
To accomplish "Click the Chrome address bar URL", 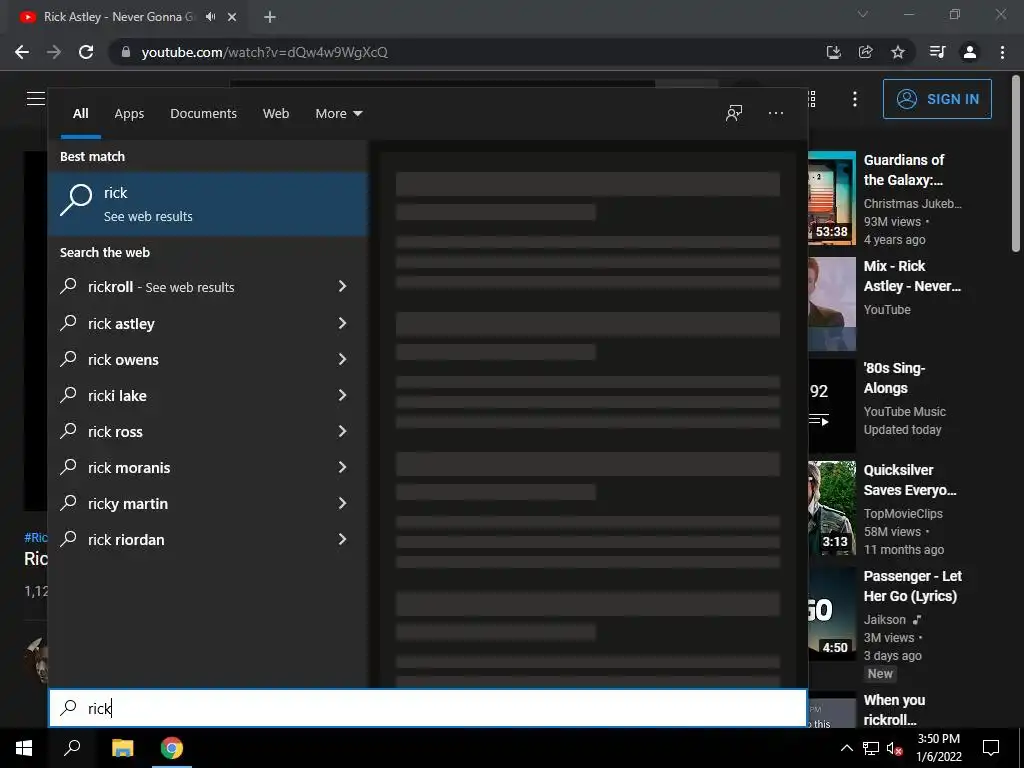I will click(x=264, y=52).
